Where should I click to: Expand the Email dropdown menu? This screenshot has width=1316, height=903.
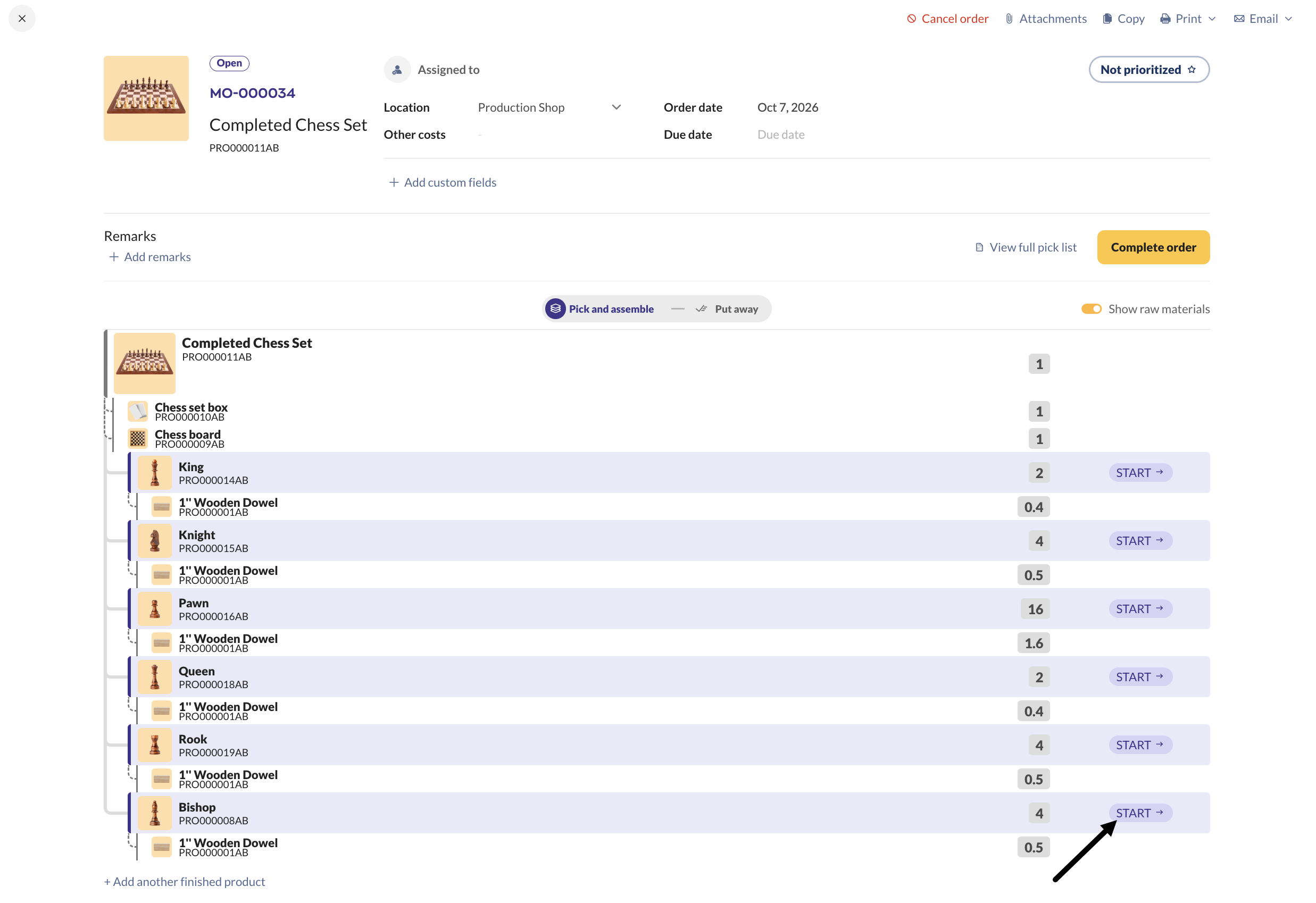(x=1263, y=19)
